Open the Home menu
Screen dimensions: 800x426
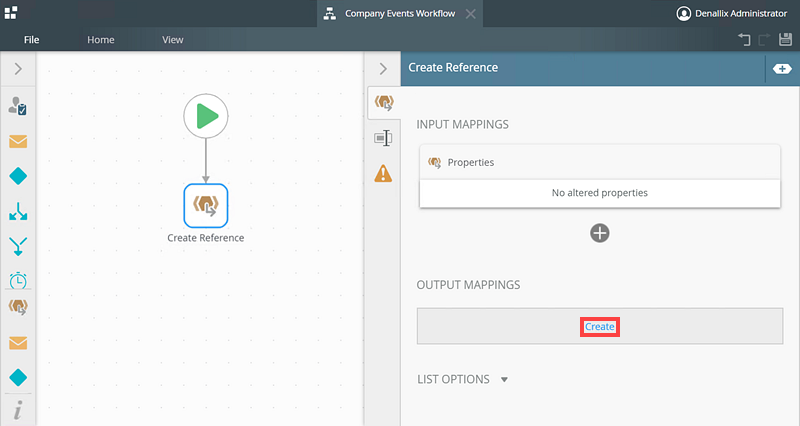point(101,40)
